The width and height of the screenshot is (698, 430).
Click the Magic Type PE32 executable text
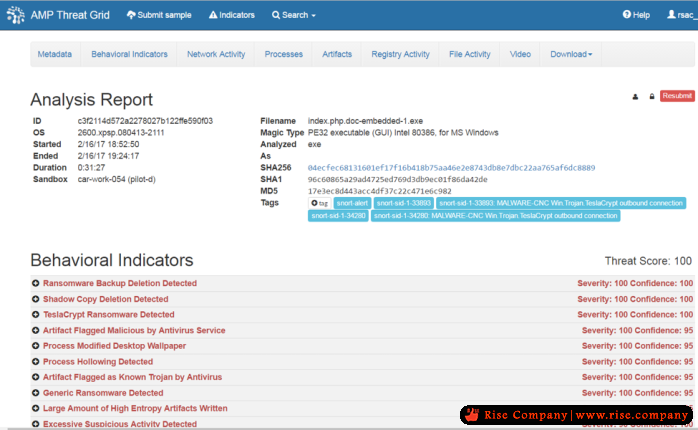(x=403, y=133)
